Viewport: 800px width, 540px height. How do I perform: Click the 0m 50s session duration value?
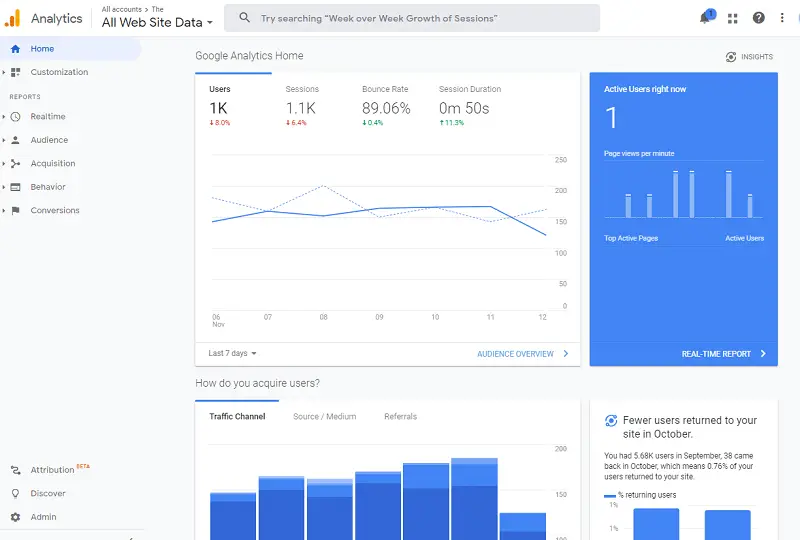(464, 108)
